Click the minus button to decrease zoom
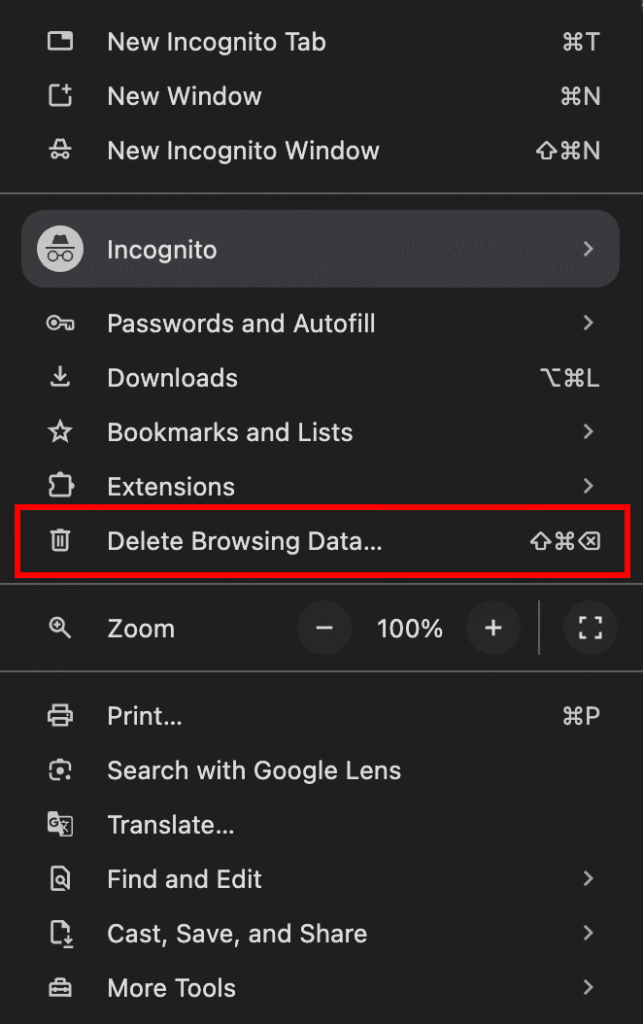This screenshot has height=1024, width=643. click(x=324, y=628)
